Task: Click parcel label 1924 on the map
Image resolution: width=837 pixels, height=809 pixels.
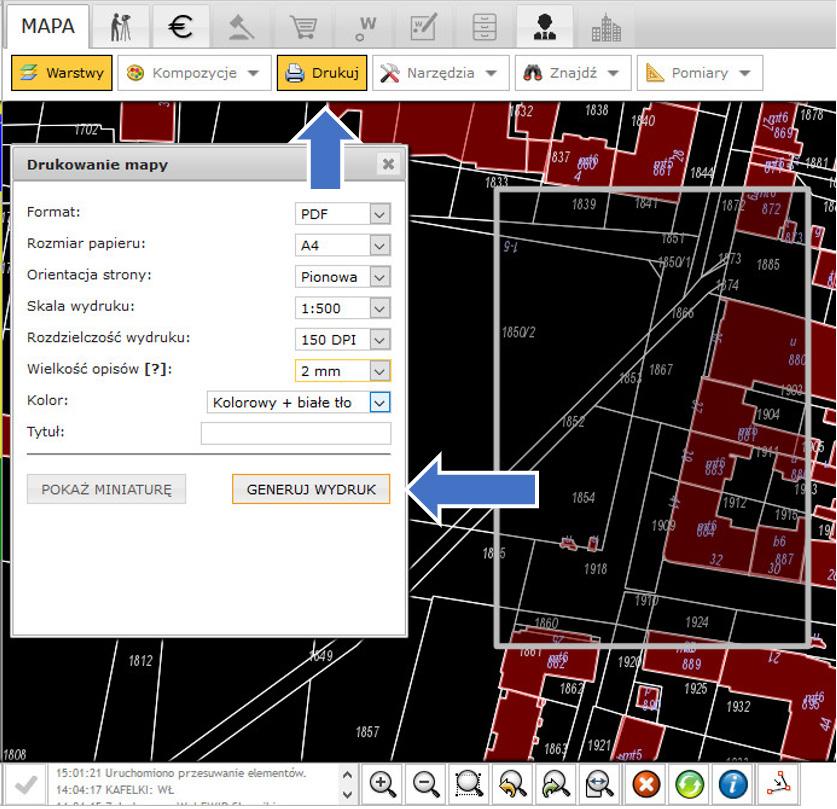Action: [x=697, y=622]
